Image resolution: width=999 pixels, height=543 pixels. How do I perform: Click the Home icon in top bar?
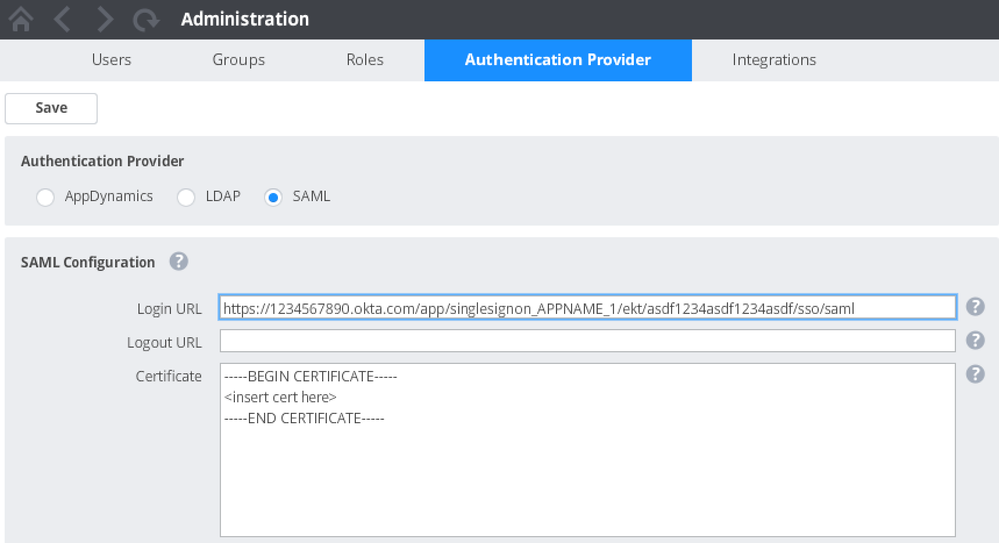tap(20, 19)
